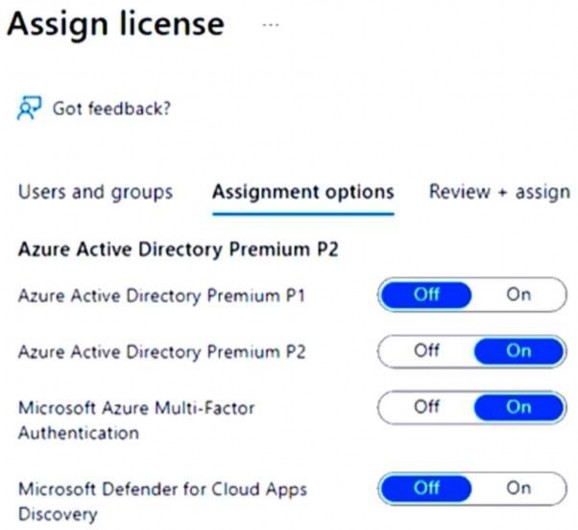Switch to the Users and groups tab

pyautogui.click(x=95, y=192)
